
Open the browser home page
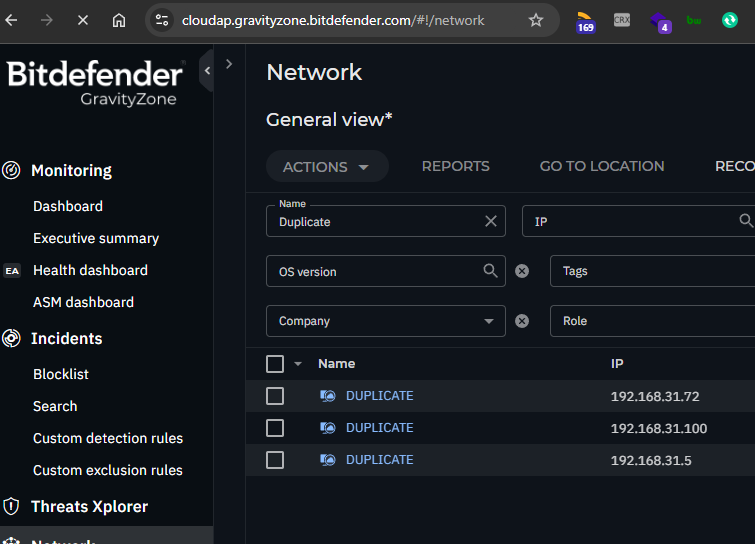tap(118, 20)
